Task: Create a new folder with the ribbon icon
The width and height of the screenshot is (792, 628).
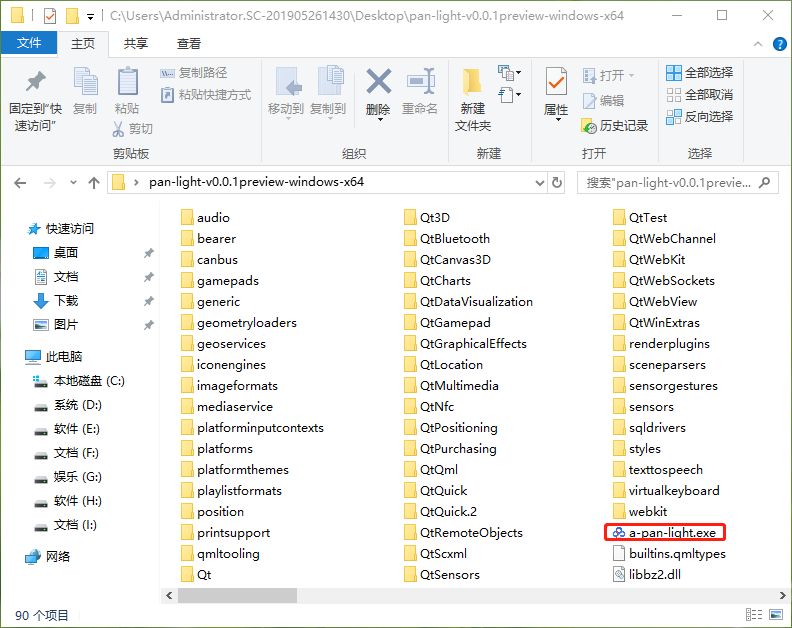Action: coord(472,82)
